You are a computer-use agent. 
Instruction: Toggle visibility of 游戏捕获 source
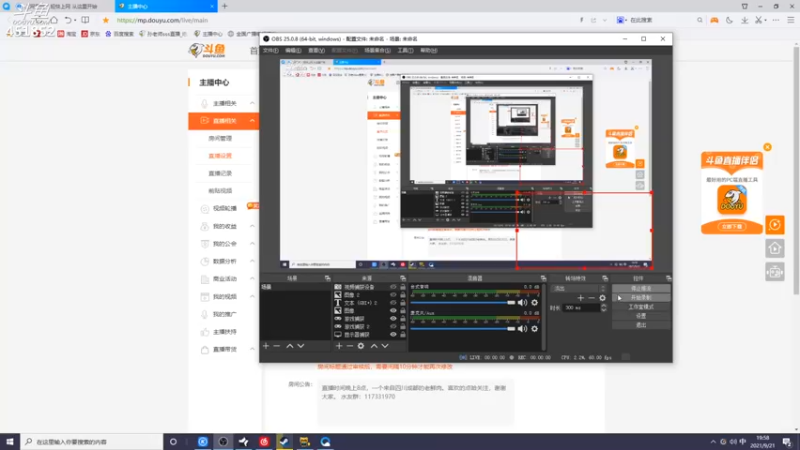coord(393,319)
